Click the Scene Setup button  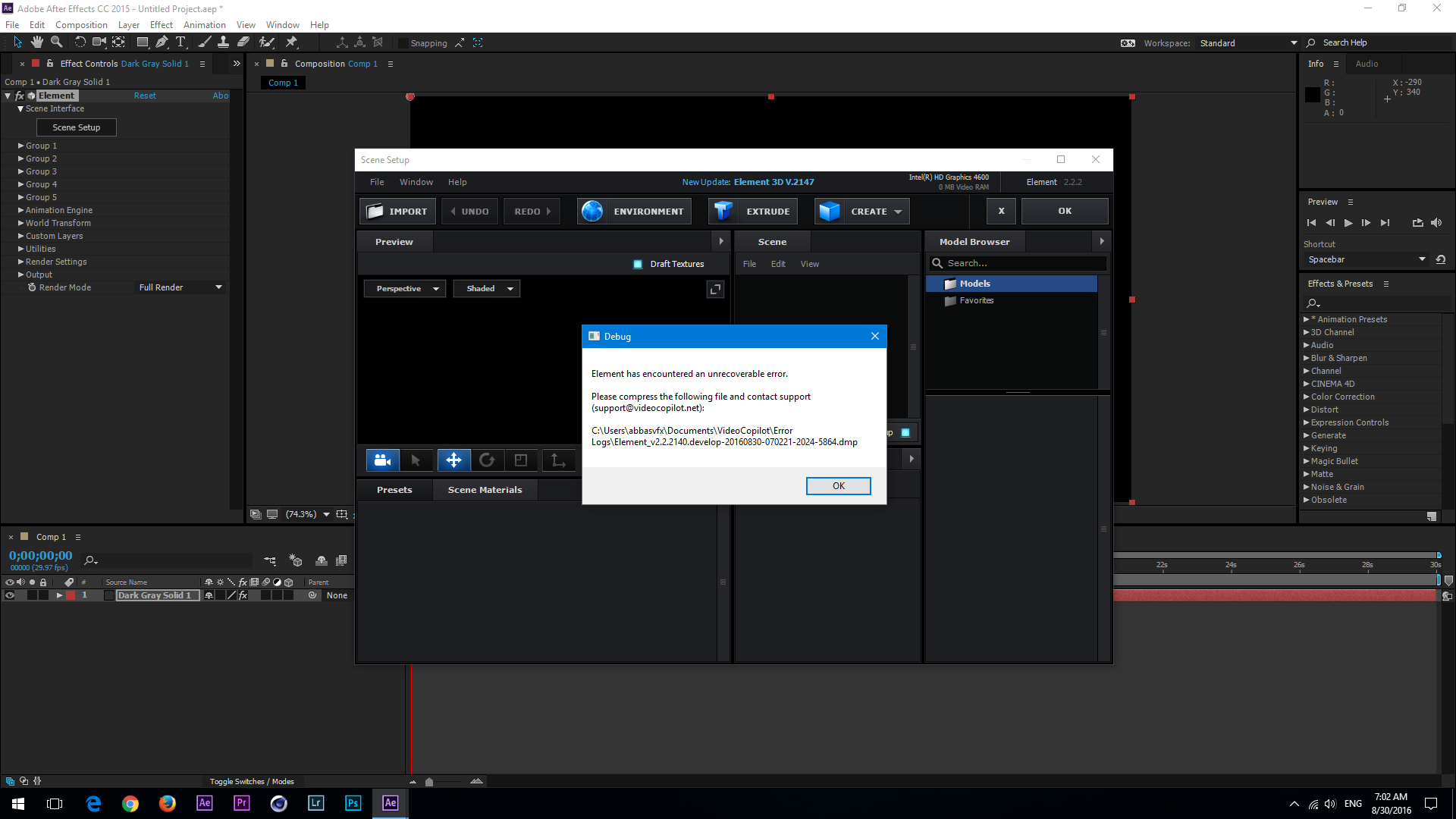pos(77,127)
